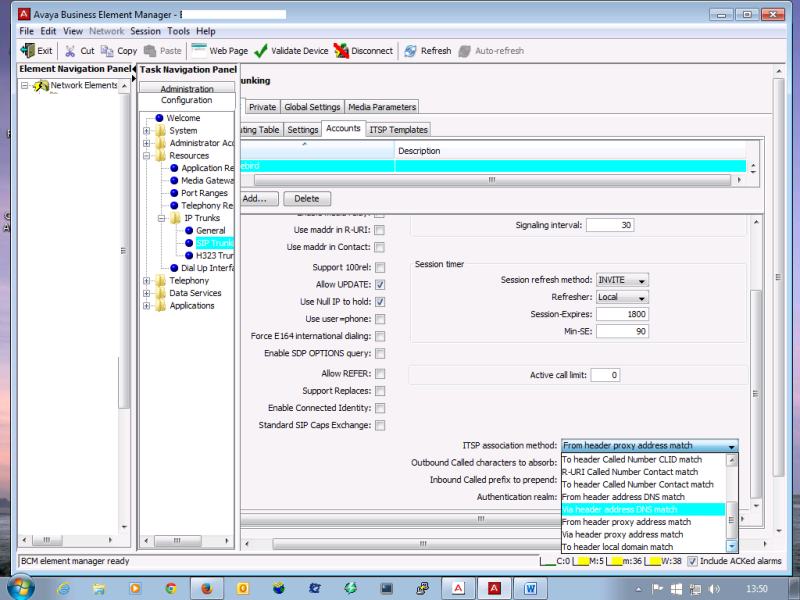Click the volume speaker tray icon
The image size is (800, 600).
[714, 589]
